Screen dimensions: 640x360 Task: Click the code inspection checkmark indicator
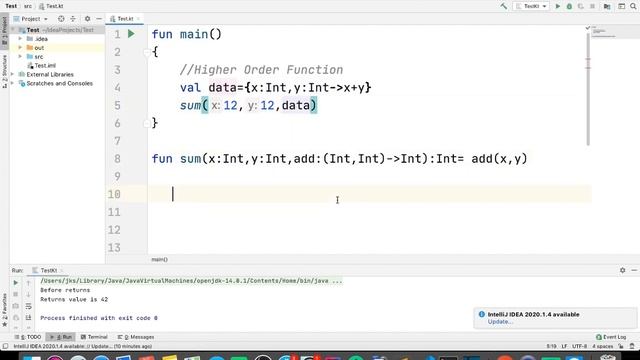588,28
